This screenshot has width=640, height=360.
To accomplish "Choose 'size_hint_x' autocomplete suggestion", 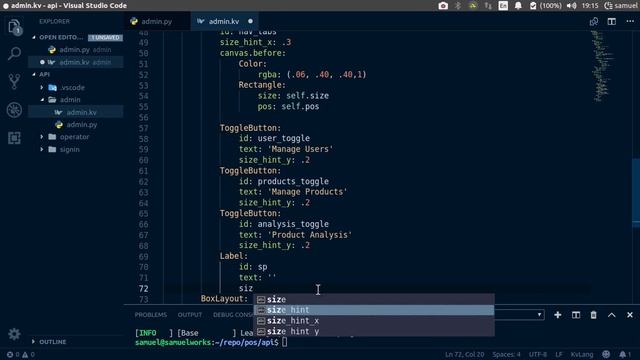I will pyautogui.click(x=374, y=320).
